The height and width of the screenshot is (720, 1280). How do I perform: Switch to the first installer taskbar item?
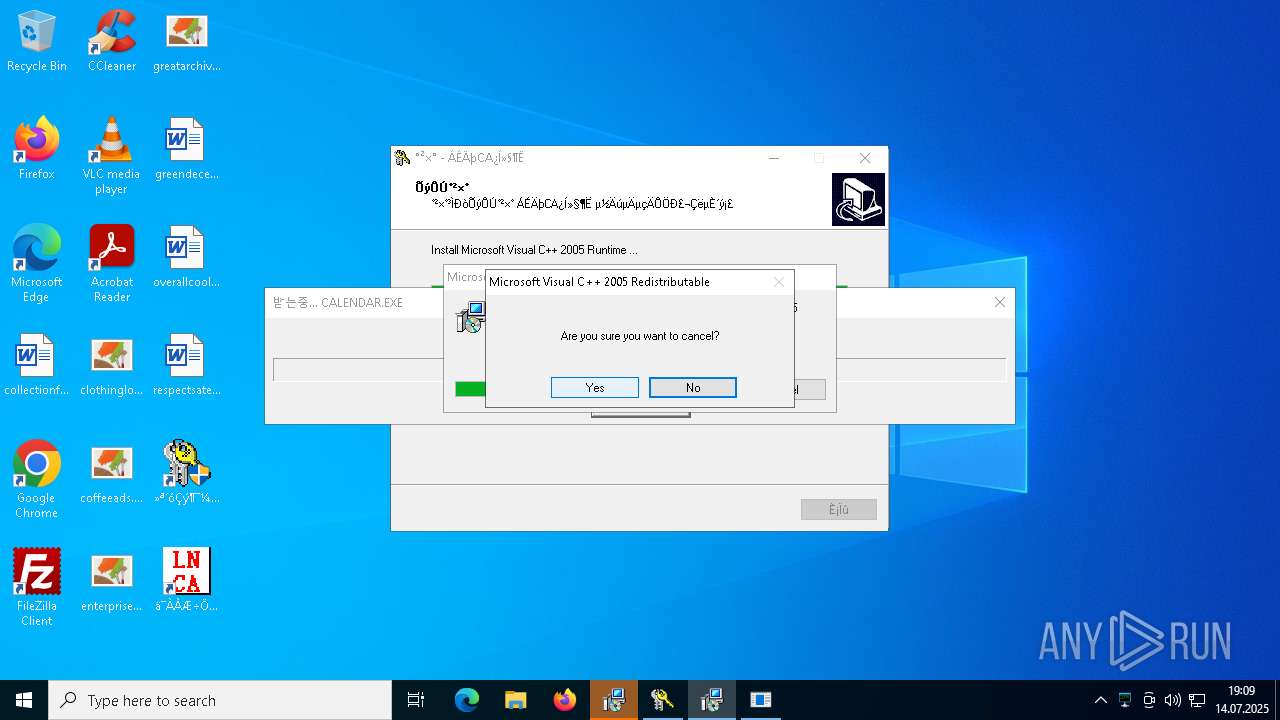pos(614,700)
